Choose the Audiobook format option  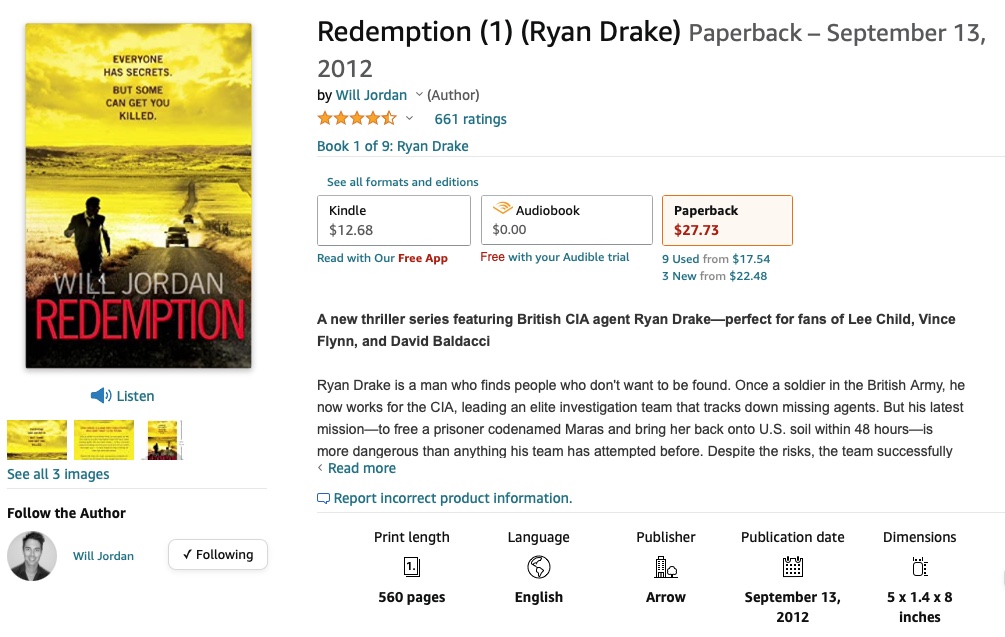click(x=566, y=220)
